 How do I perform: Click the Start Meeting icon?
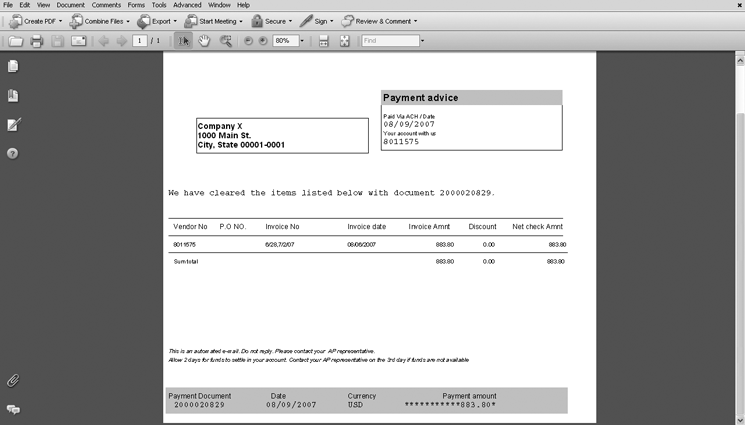click(x=191, y=21)
